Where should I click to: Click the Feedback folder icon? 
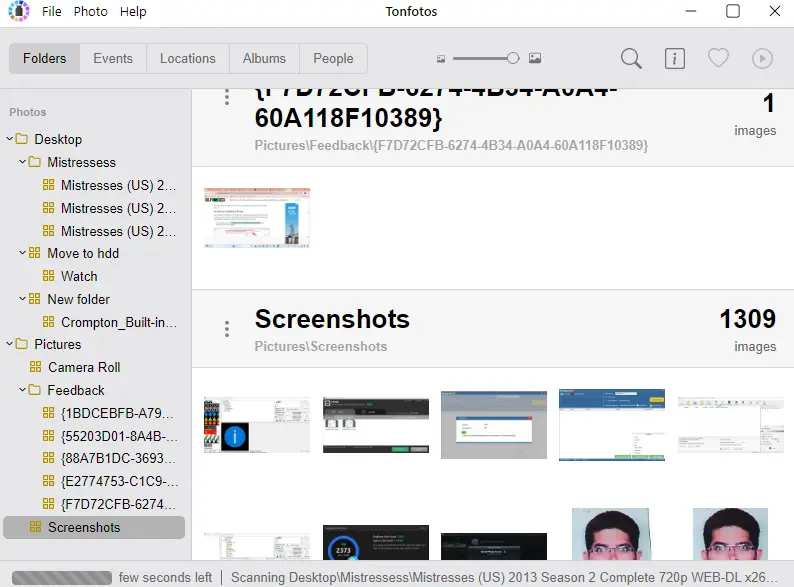click(35, 390)
